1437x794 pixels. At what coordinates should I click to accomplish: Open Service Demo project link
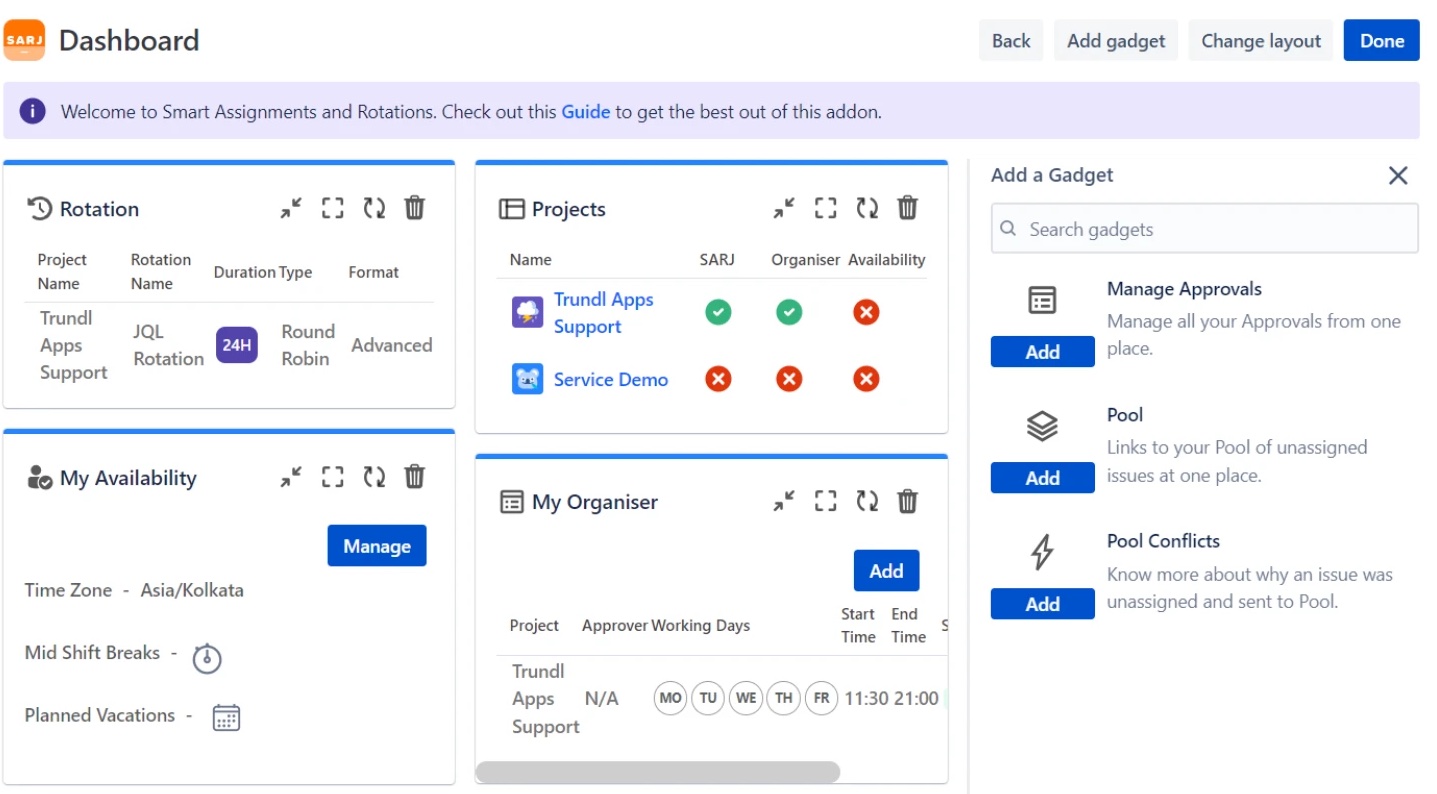click(x=611, y=380)
